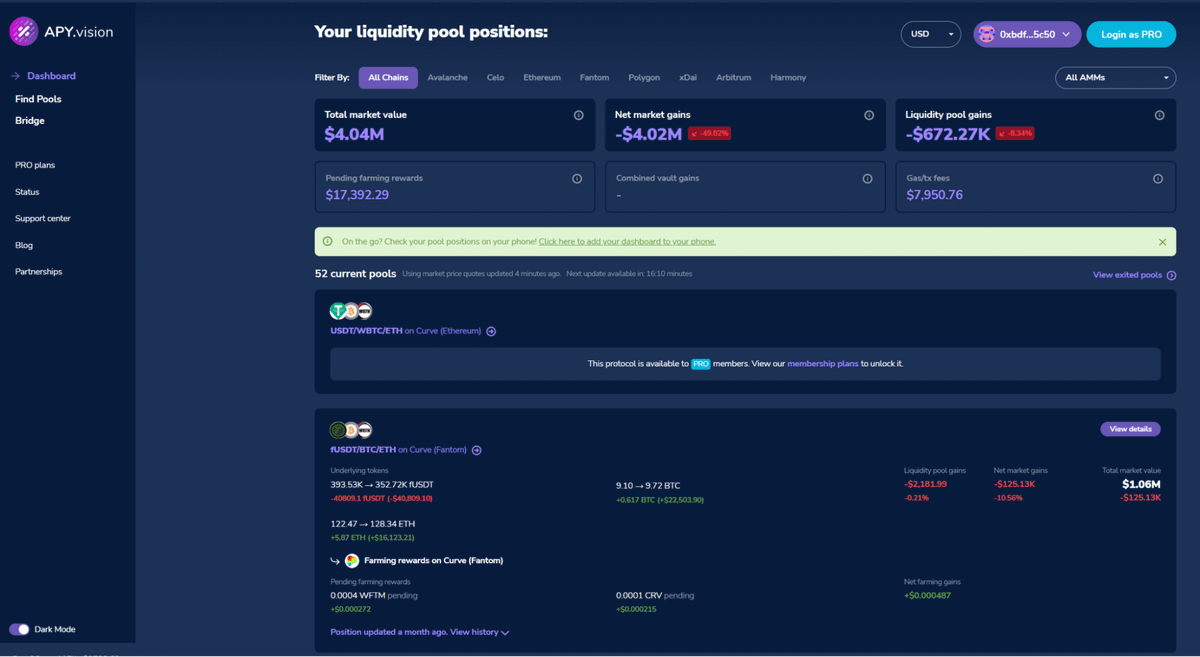The image size is (1200, 657).
Task: Go to Find Pools in sidebar
Action: (38, 99)
